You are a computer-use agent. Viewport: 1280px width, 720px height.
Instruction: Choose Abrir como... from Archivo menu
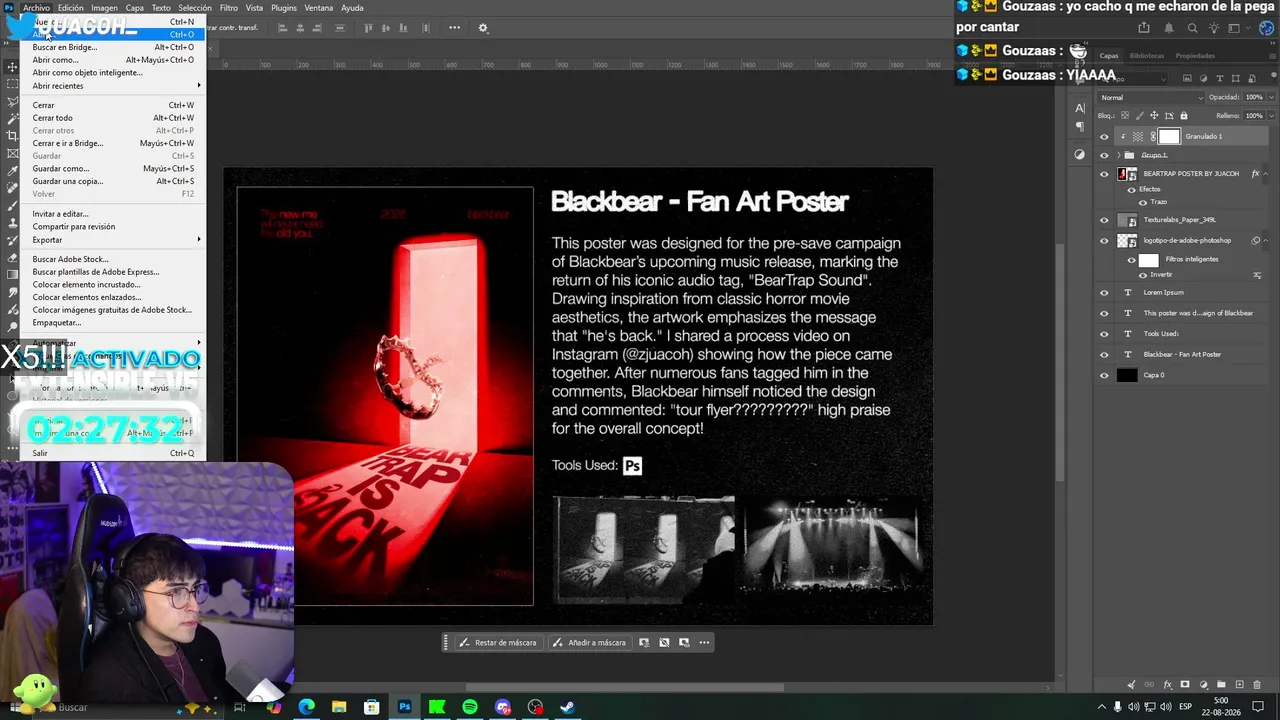coord(115,60)
